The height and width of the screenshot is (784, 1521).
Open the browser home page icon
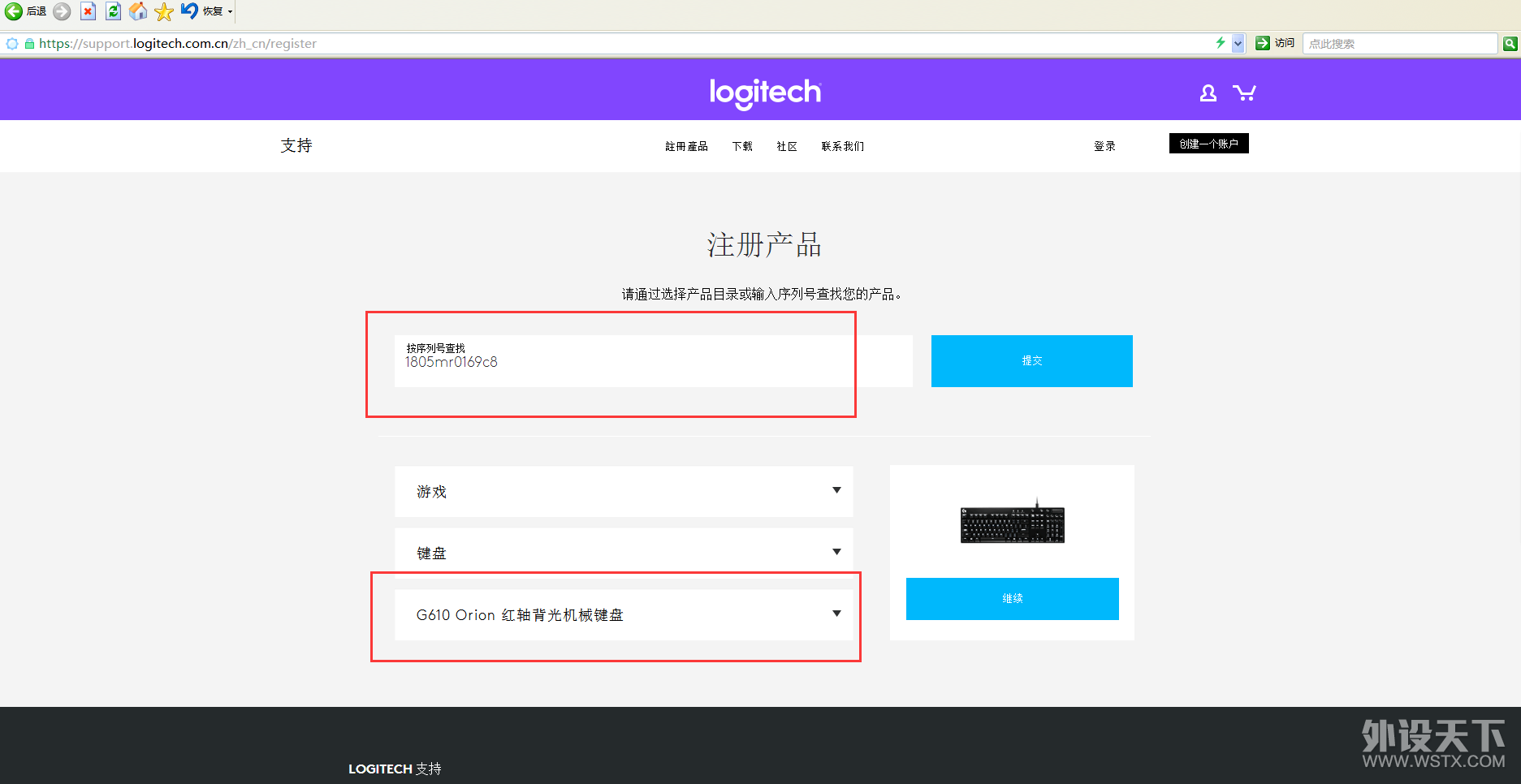tap(139, 11)
